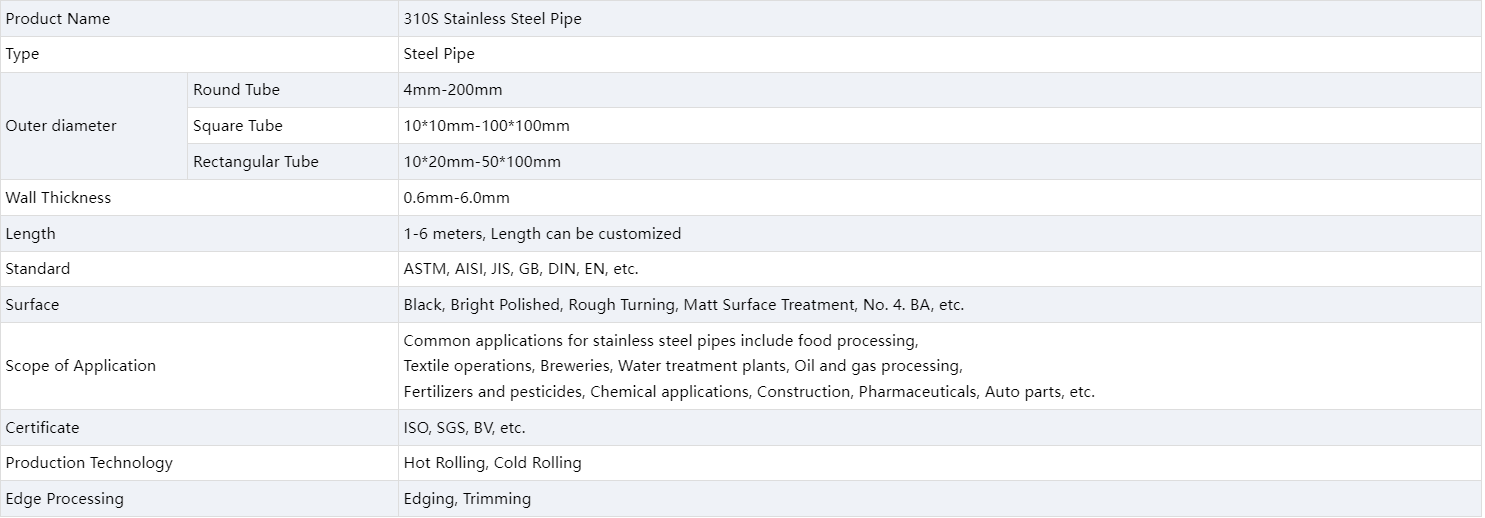
Task: Select the Round Tube sub-label
Action: (236, 90)
